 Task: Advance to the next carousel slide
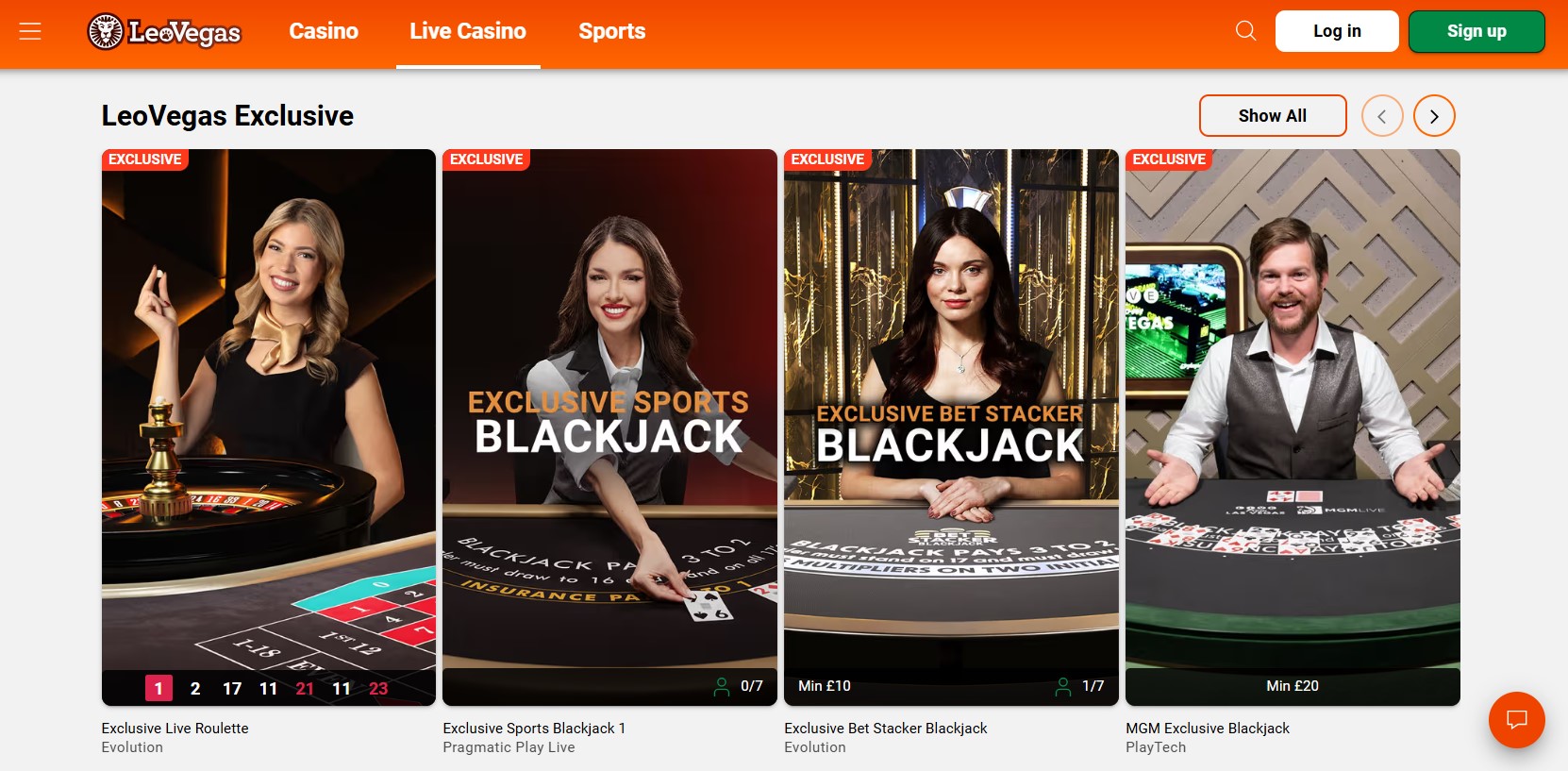tap(1434, 116)
